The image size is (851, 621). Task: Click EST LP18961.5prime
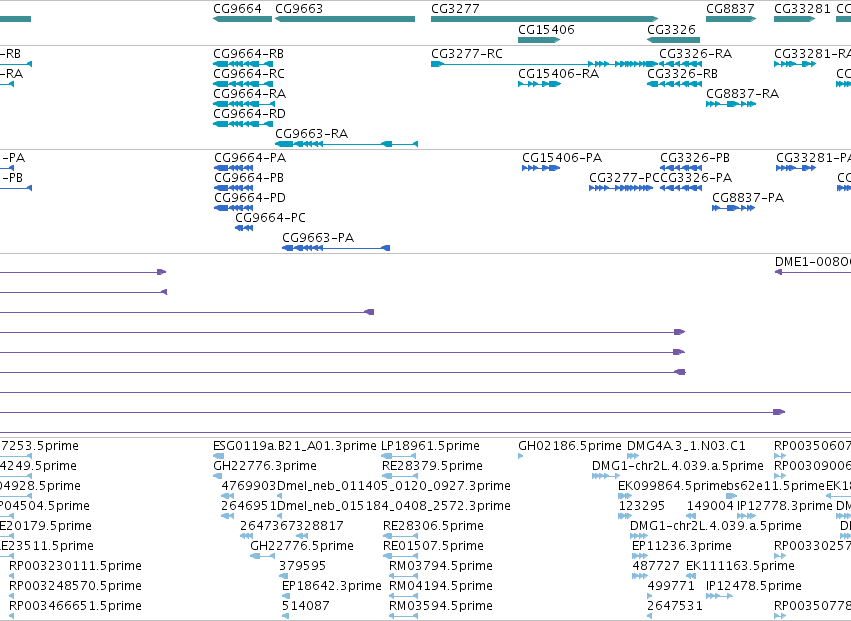tap(430, 446)
